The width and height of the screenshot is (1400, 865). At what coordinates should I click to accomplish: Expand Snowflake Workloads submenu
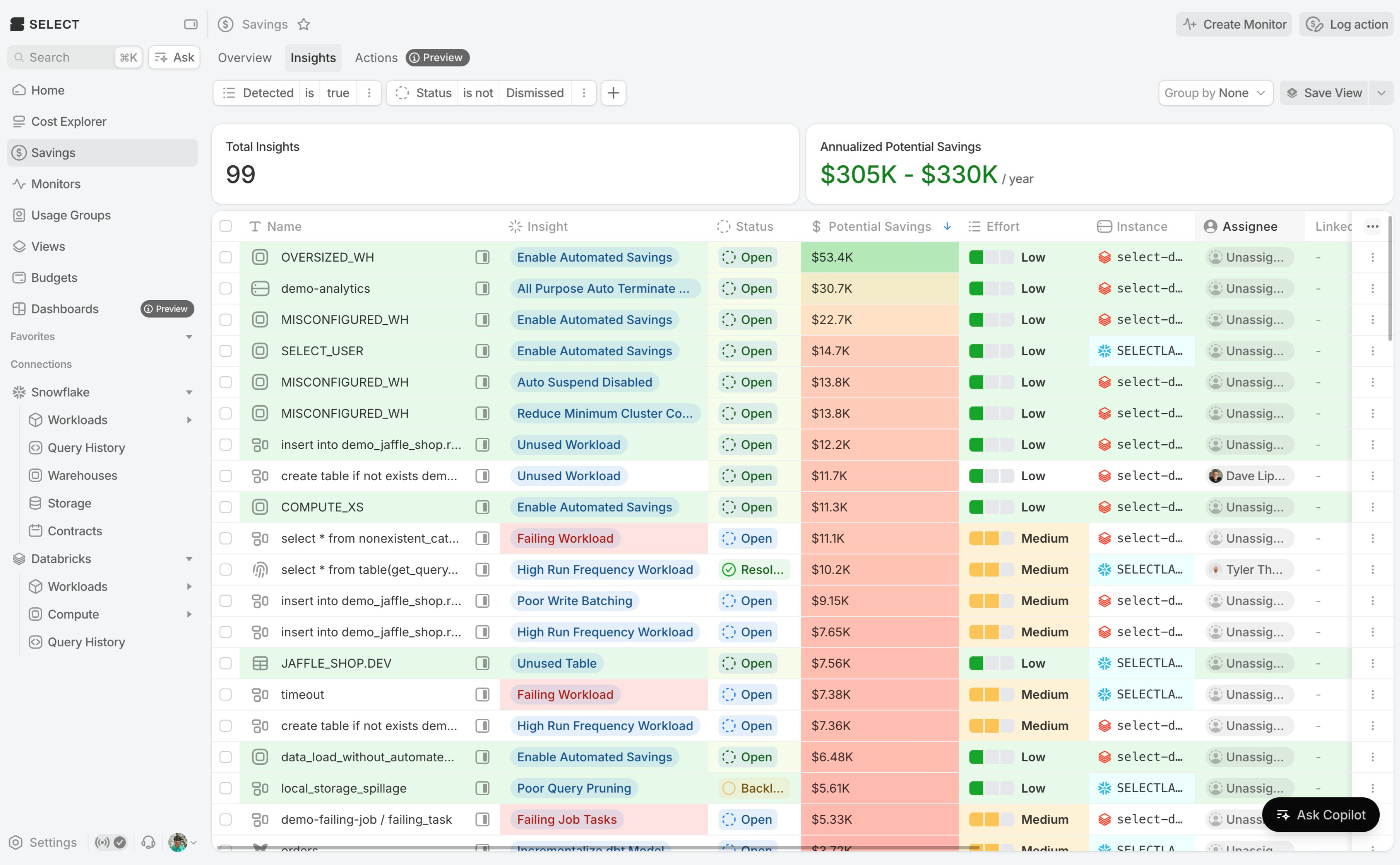pos(189,420)
